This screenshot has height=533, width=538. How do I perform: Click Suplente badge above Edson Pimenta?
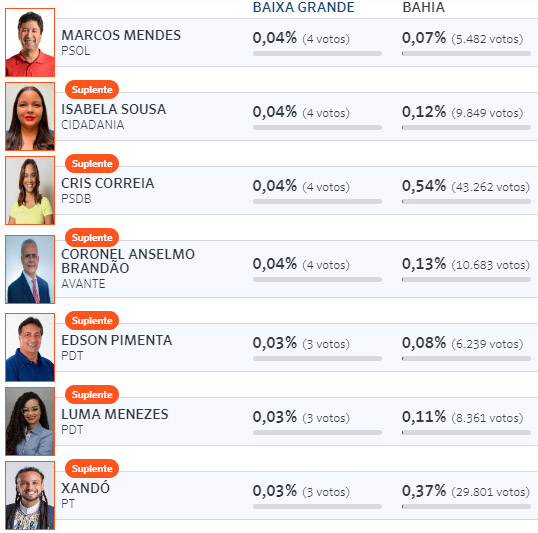92,321
